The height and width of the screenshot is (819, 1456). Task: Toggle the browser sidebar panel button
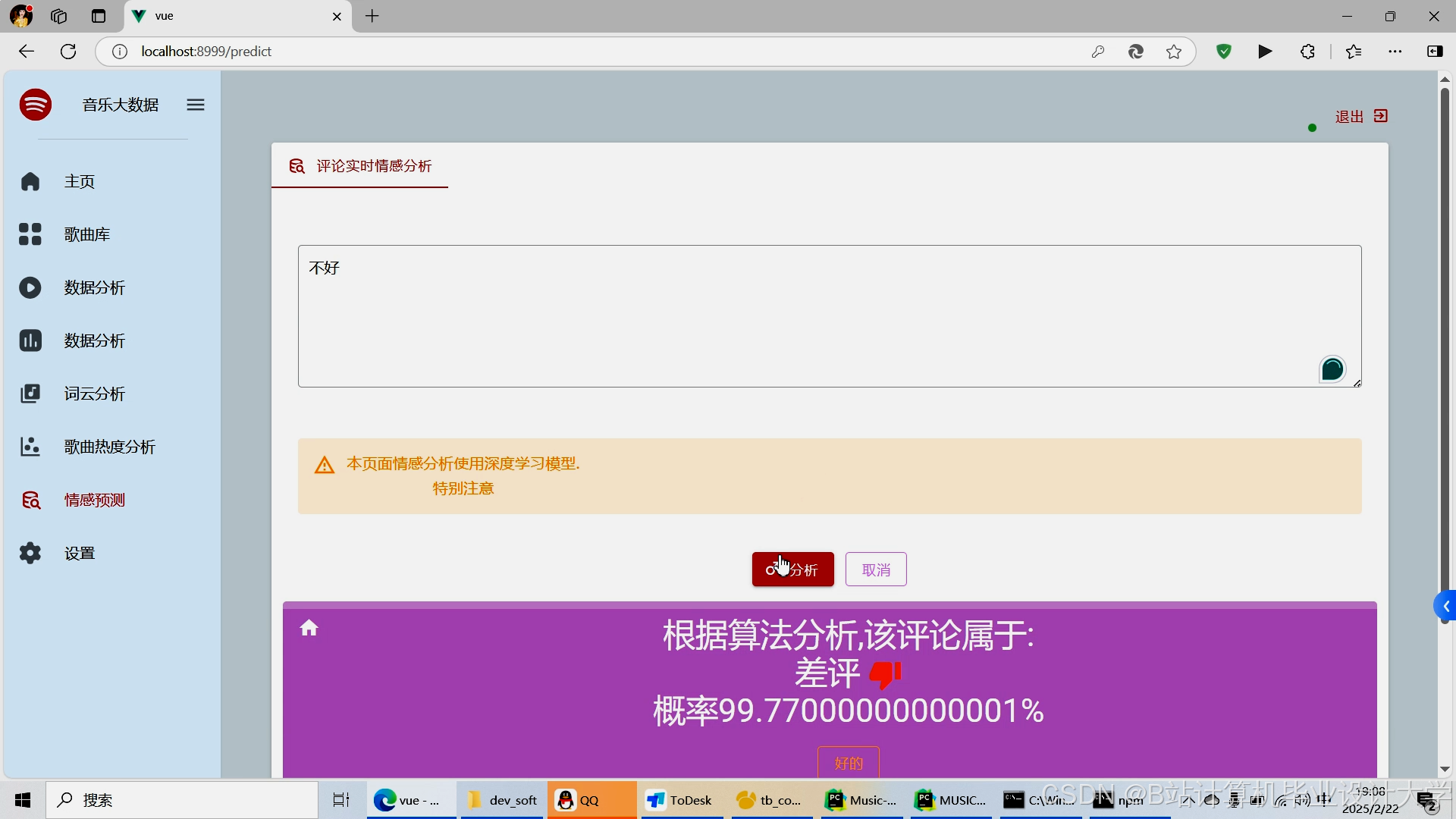(x=1435, y=52)
